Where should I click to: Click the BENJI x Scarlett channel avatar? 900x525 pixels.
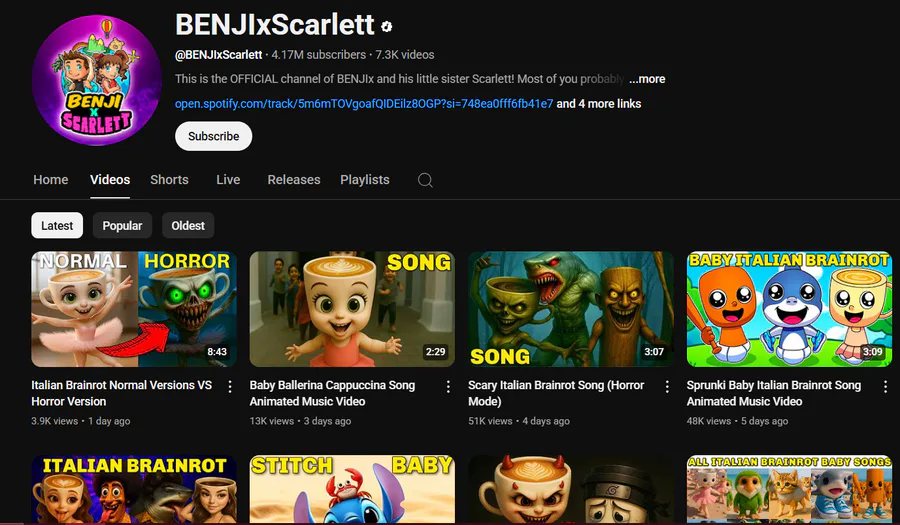coord(96,80)
